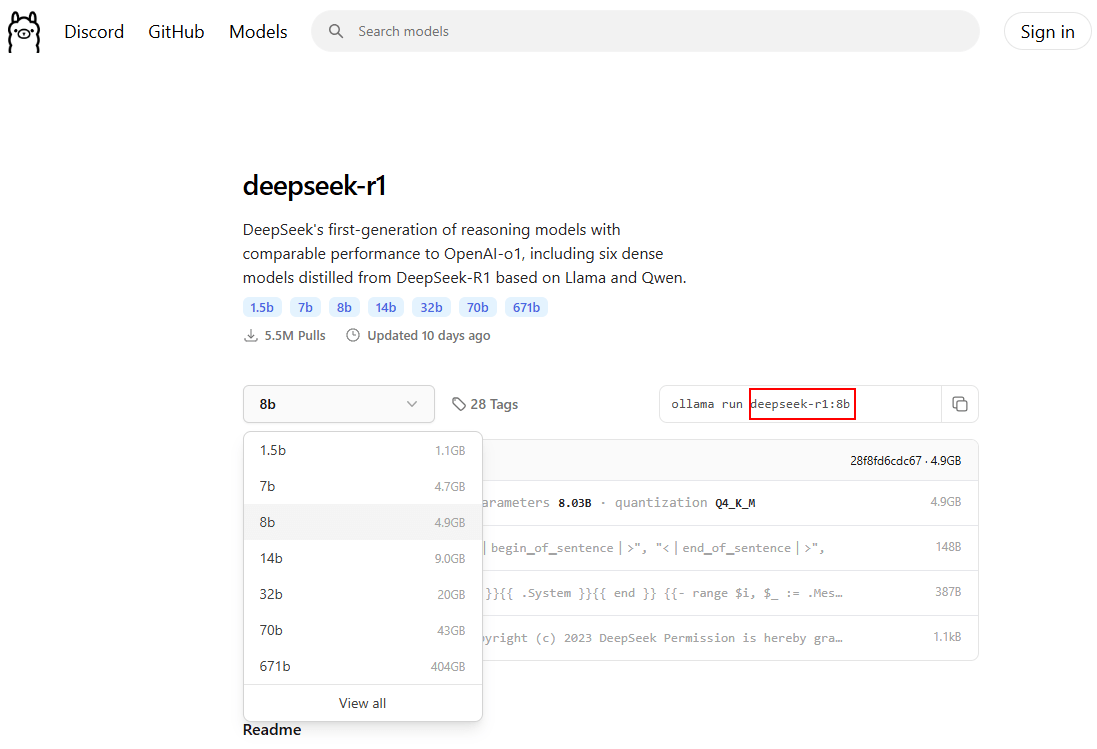This screenshot has width=1097, height=749.
Task: Click View all in the dropdown
Action: tap(362, 703)
